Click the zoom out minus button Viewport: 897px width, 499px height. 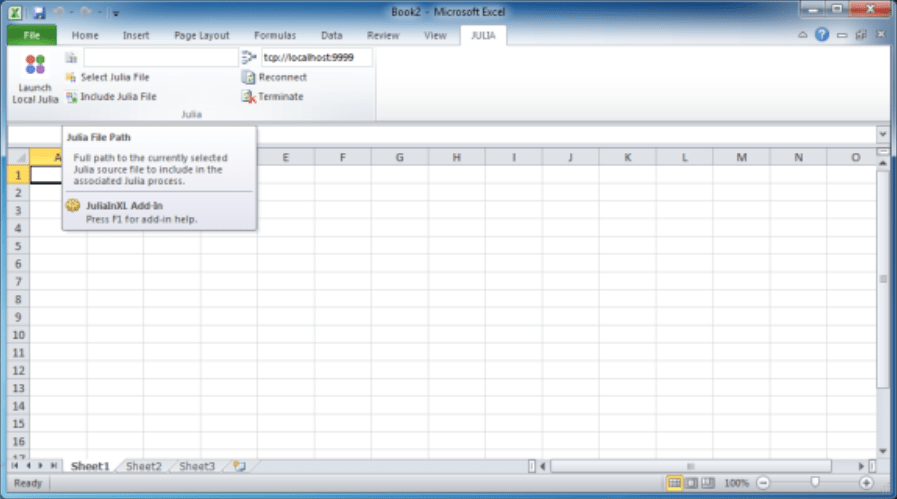(x=763, y=483)
